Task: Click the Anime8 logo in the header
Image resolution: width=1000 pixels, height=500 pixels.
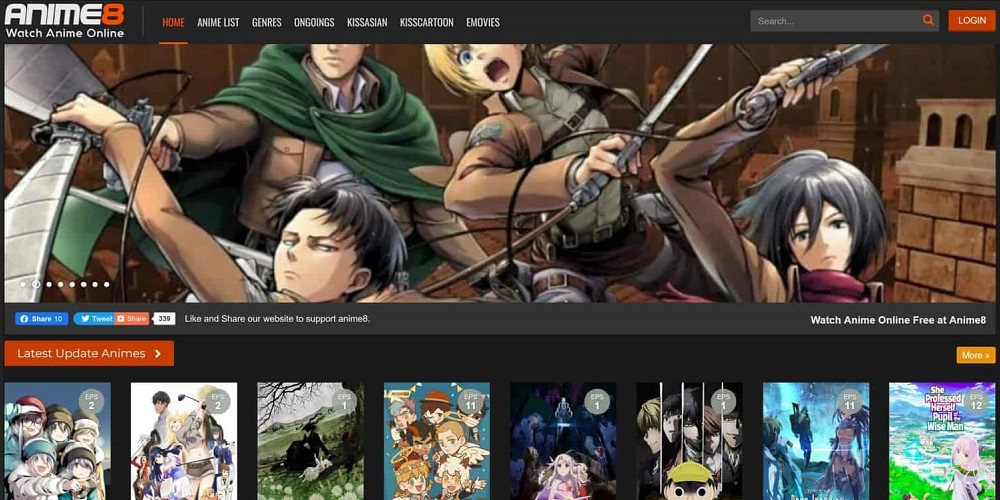Action: (x=64, y=21)
